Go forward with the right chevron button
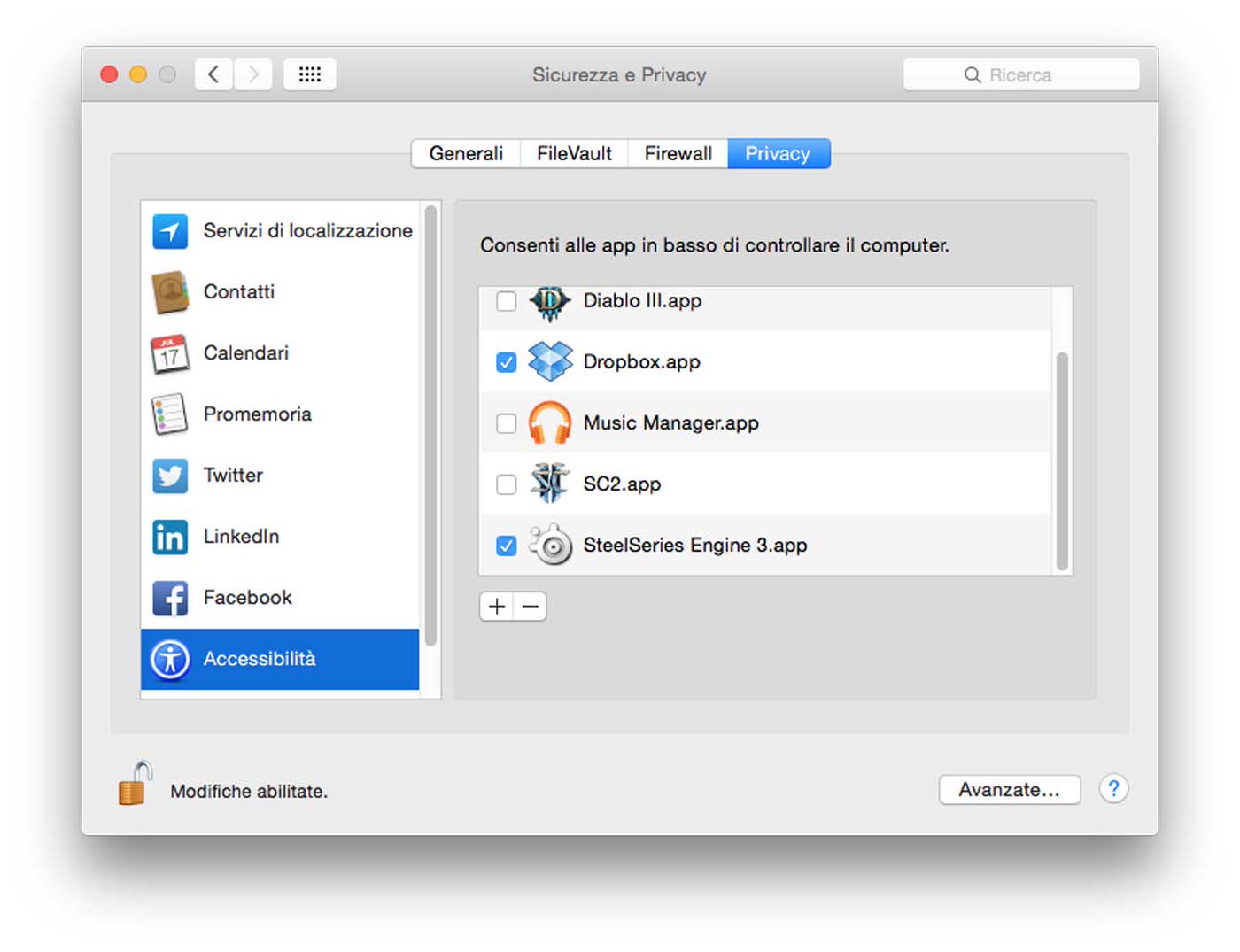The width and height of the screenshot is (1240, 952). pos(252,74)
